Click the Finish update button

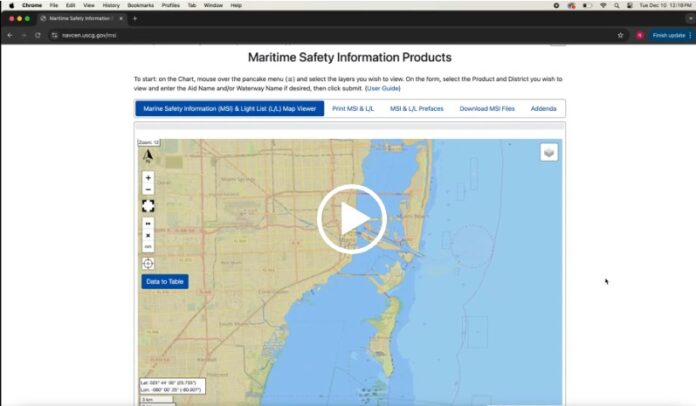pos(668,35)
